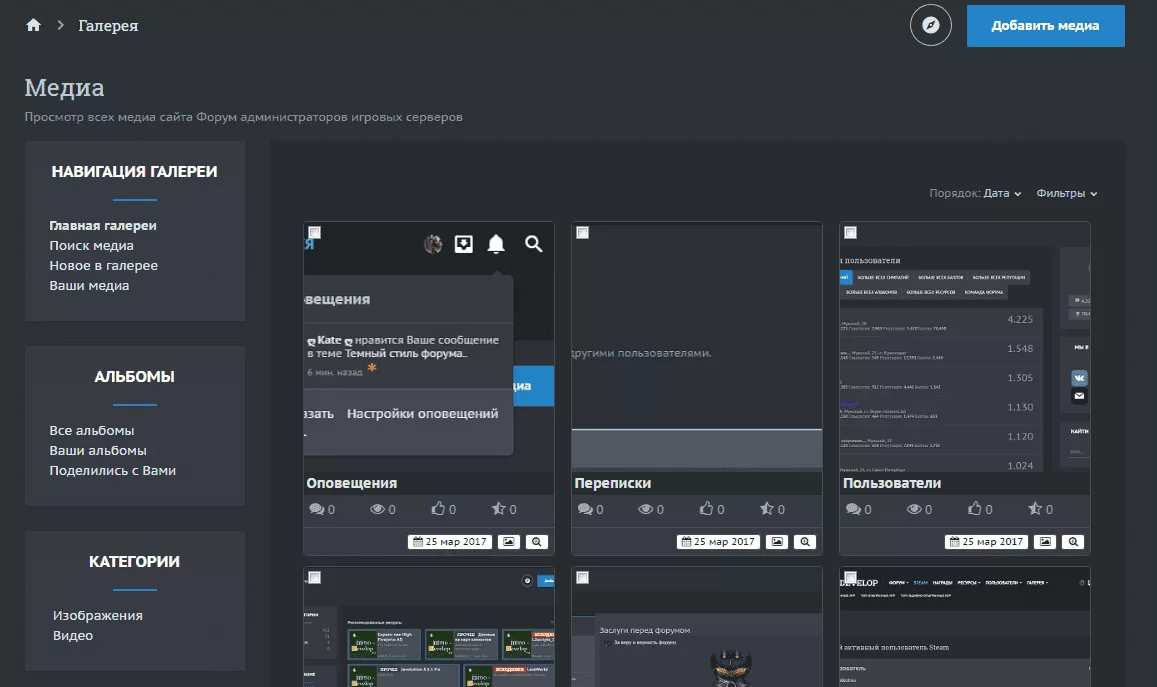The height and width of the screenshot is (687, 1157).
Task: Like the Оповещения media thumbs-up
Action: click(x=438, y=508)
